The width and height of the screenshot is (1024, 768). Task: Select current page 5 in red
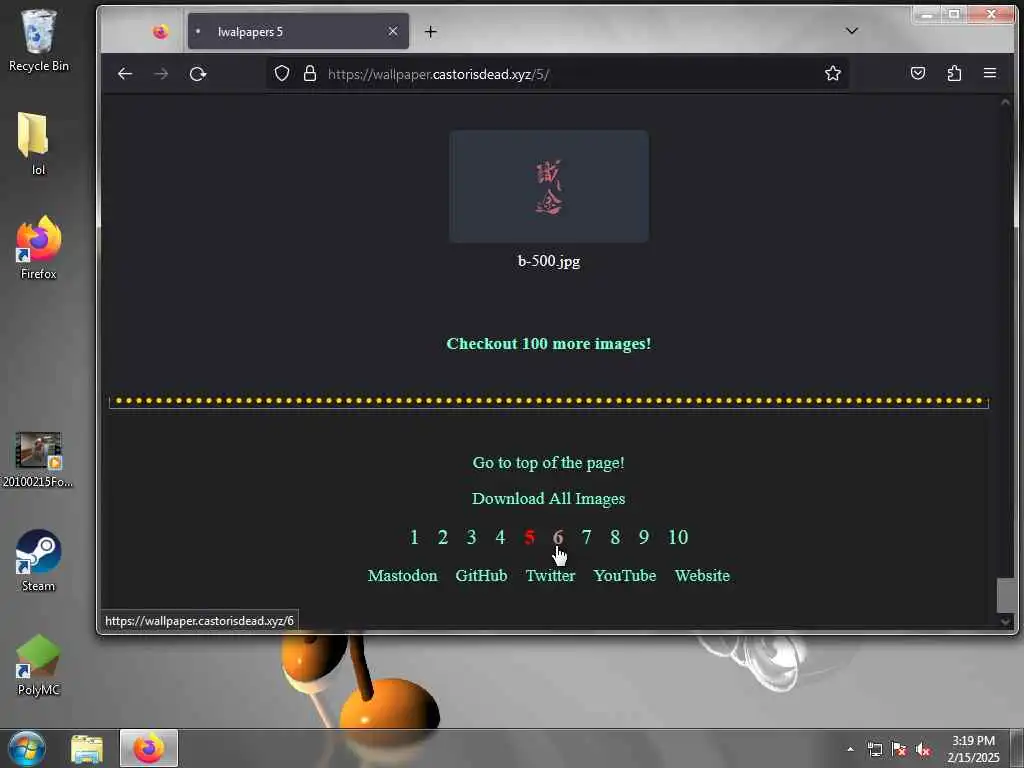pyautogui.click(x=529, y=537)
